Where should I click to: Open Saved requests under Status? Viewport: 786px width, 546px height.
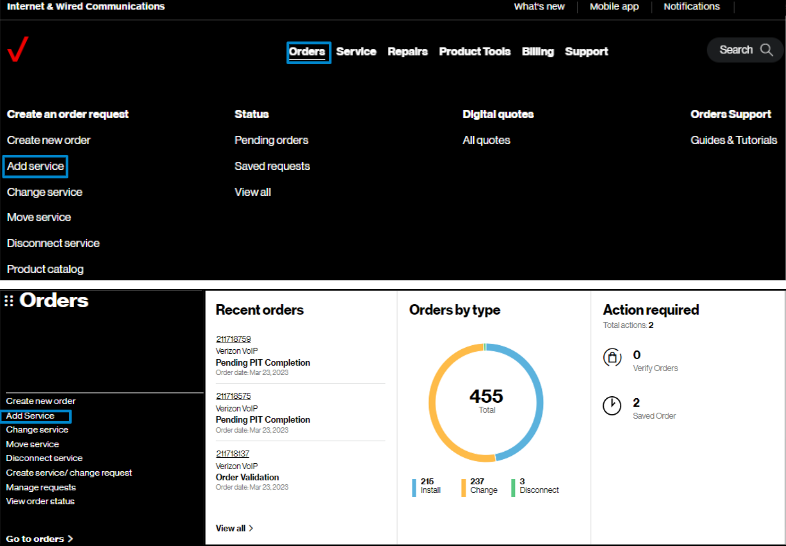[x=272, y=166]
